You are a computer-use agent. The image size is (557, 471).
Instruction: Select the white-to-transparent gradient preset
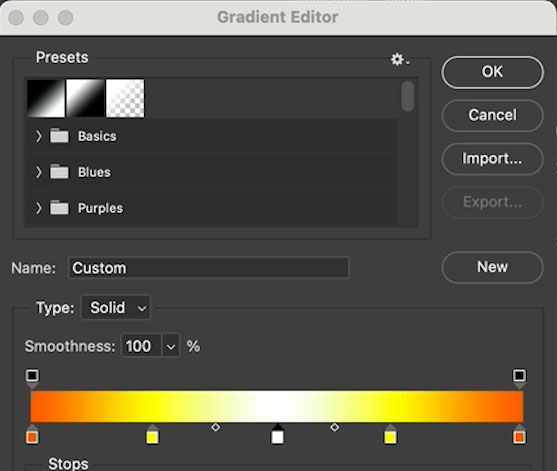point(125,98)
